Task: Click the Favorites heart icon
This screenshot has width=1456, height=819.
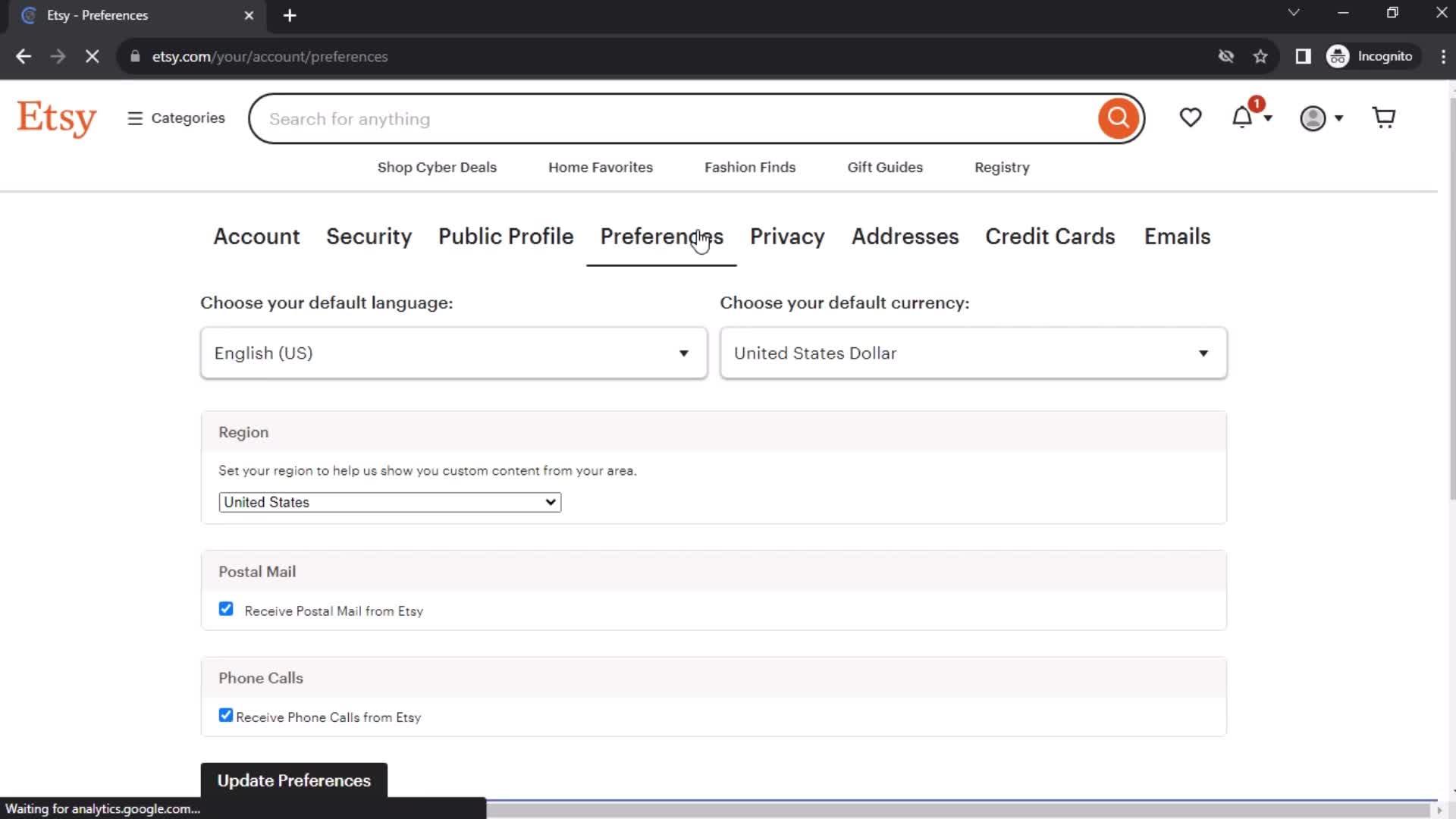Action: pyautogui.click(x=1191, y=118)
